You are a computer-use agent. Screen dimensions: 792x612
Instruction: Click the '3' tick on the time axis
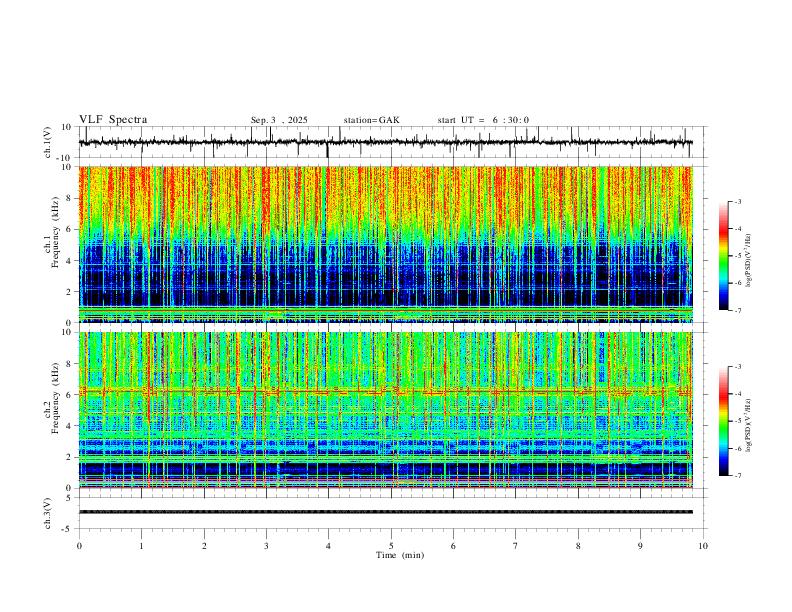266,546
